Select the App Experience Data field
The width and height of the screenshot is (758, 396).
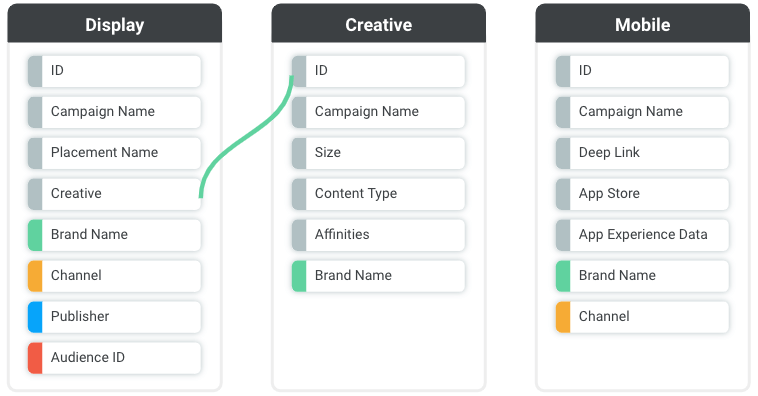(642, 235)
